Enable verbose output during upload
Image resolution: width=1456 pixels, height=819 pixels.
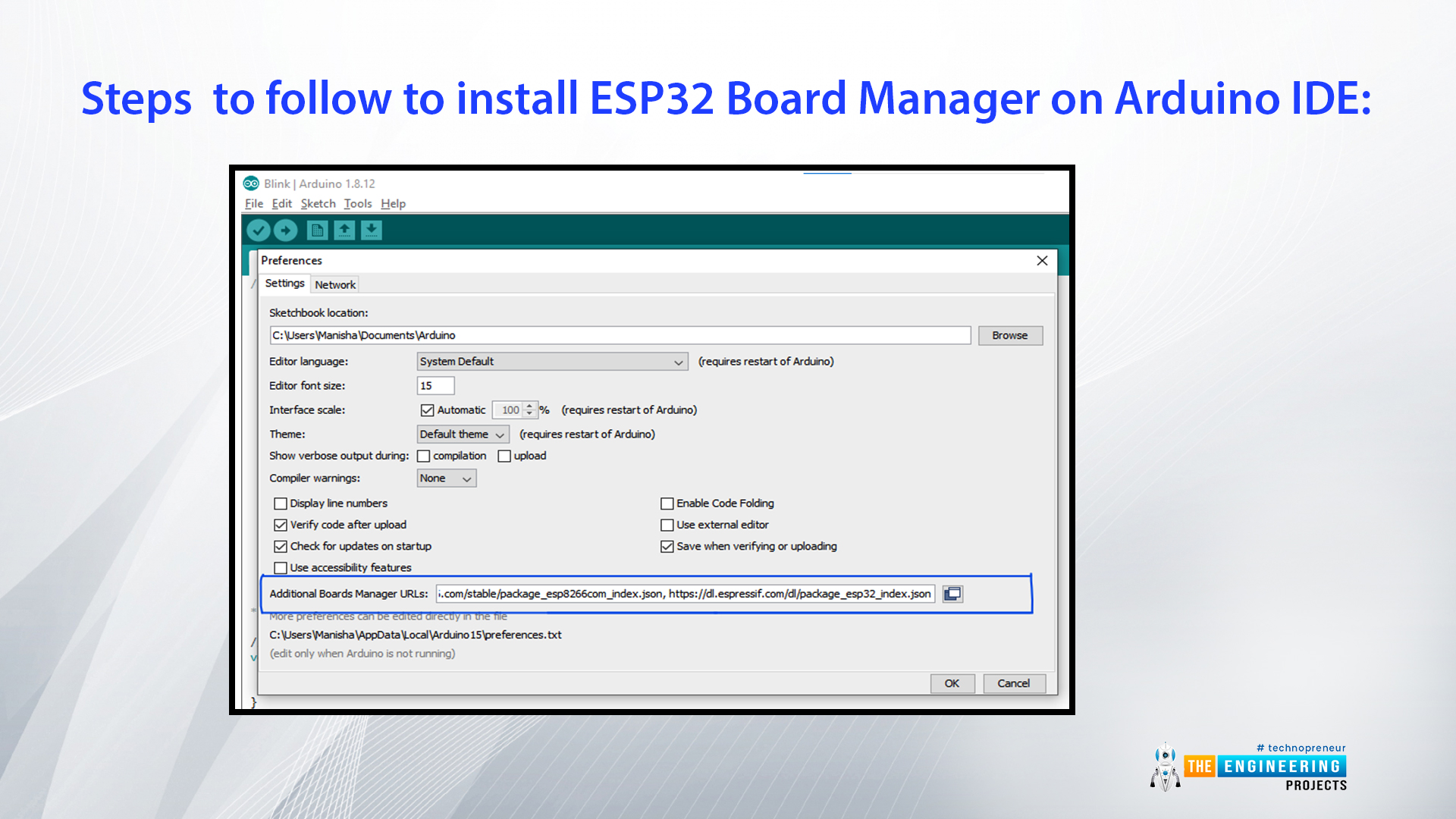coord(504,457)
